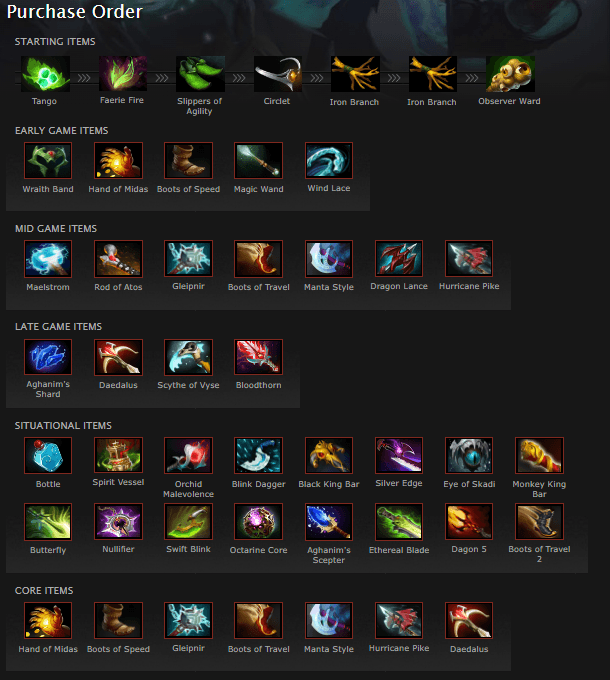The image size is (610, 680).
Task: Click the Tango starting item icon
Action: (x=46, y=74)
